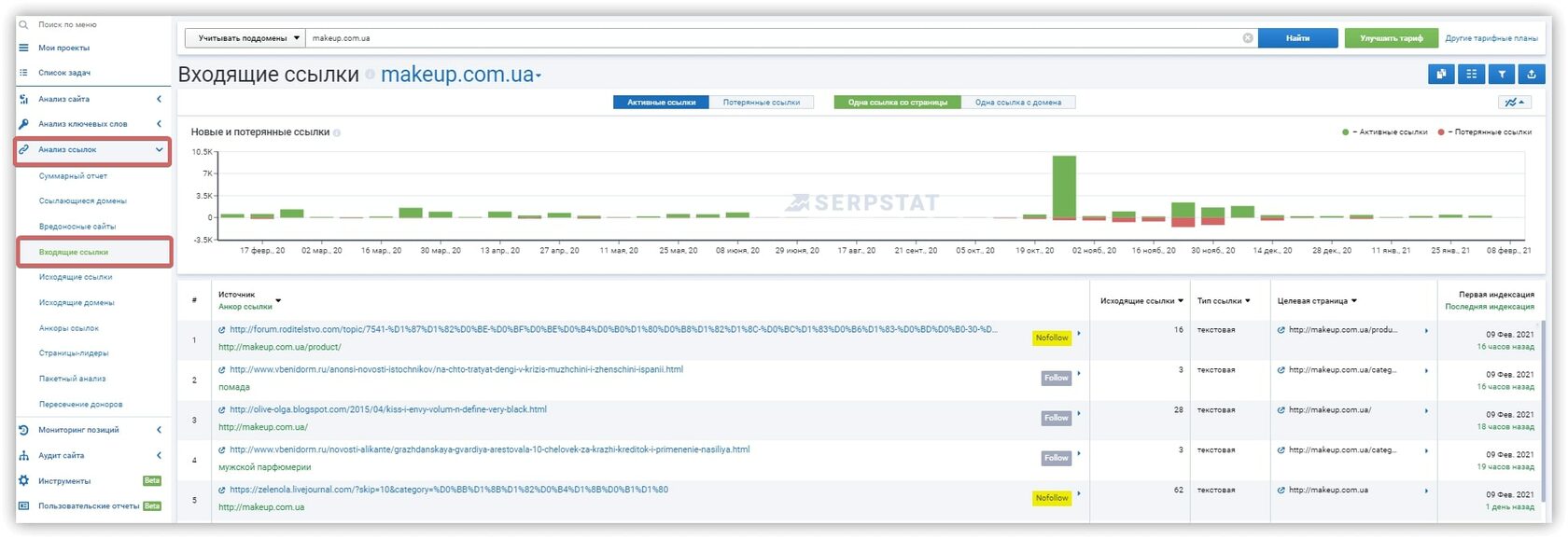The width and height of the screenshot is (1568, 539).
Task: Click the domain input field containing makeup.com.ua
Action: 780,38
